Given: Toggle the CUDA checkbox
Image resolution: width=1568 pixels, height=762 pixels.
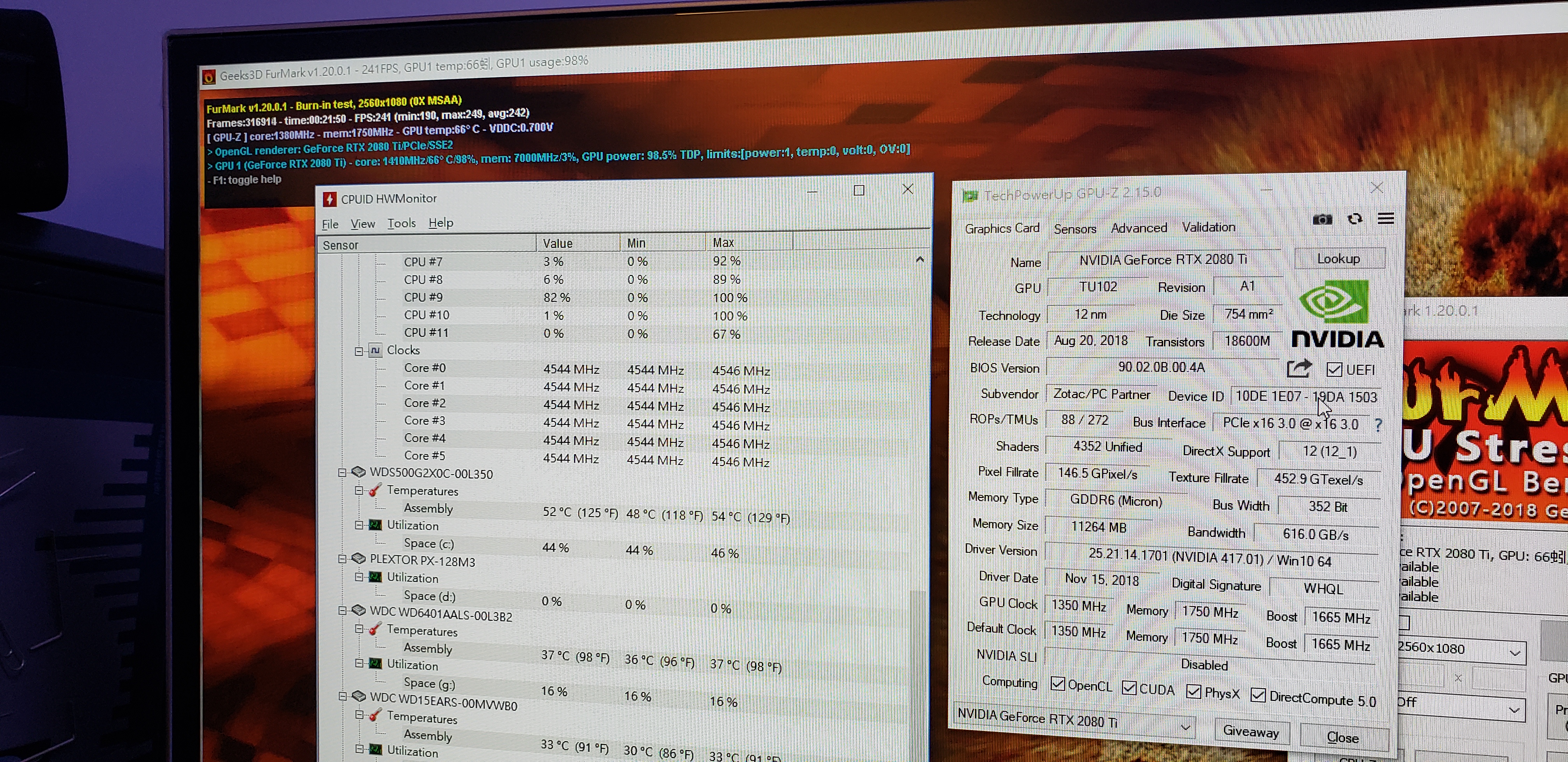Looking at the screenshot, I should [x=1129, y=688].
